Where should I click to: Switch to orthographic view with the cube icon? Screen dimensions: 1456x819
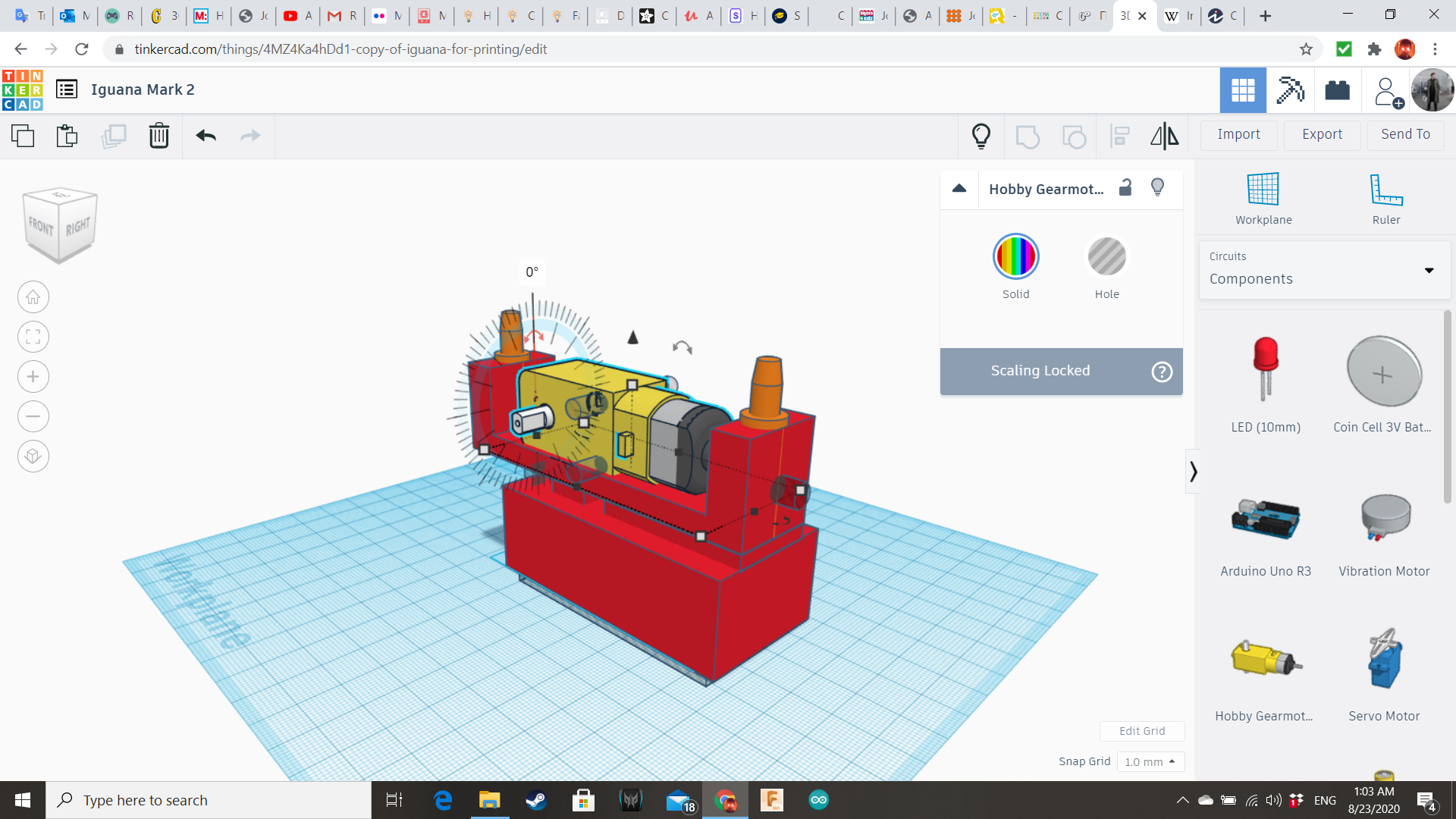[33, 457]
